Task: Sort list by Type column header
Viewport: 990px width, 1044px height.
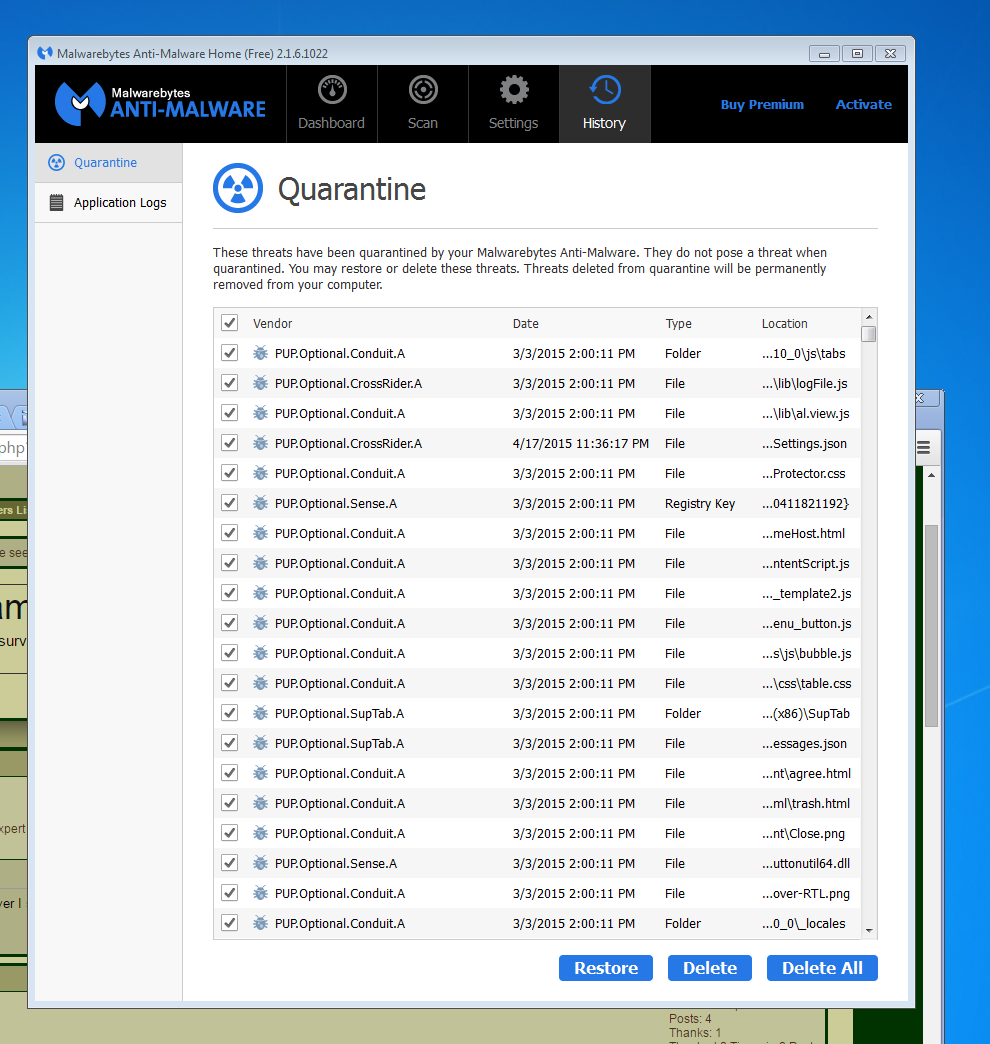Action: [678, 324]
